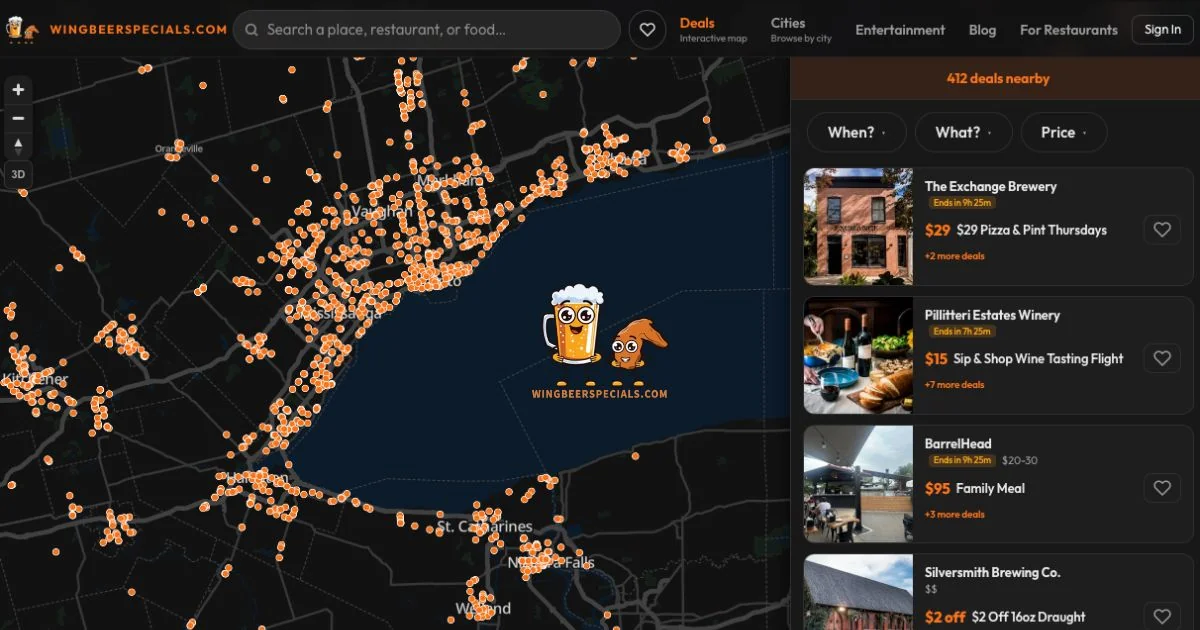Click The Exchange Brewery title
Image resolution: width=1200 pixels, height=630 pixels.
pyautogui.click(x=990, y=186)
